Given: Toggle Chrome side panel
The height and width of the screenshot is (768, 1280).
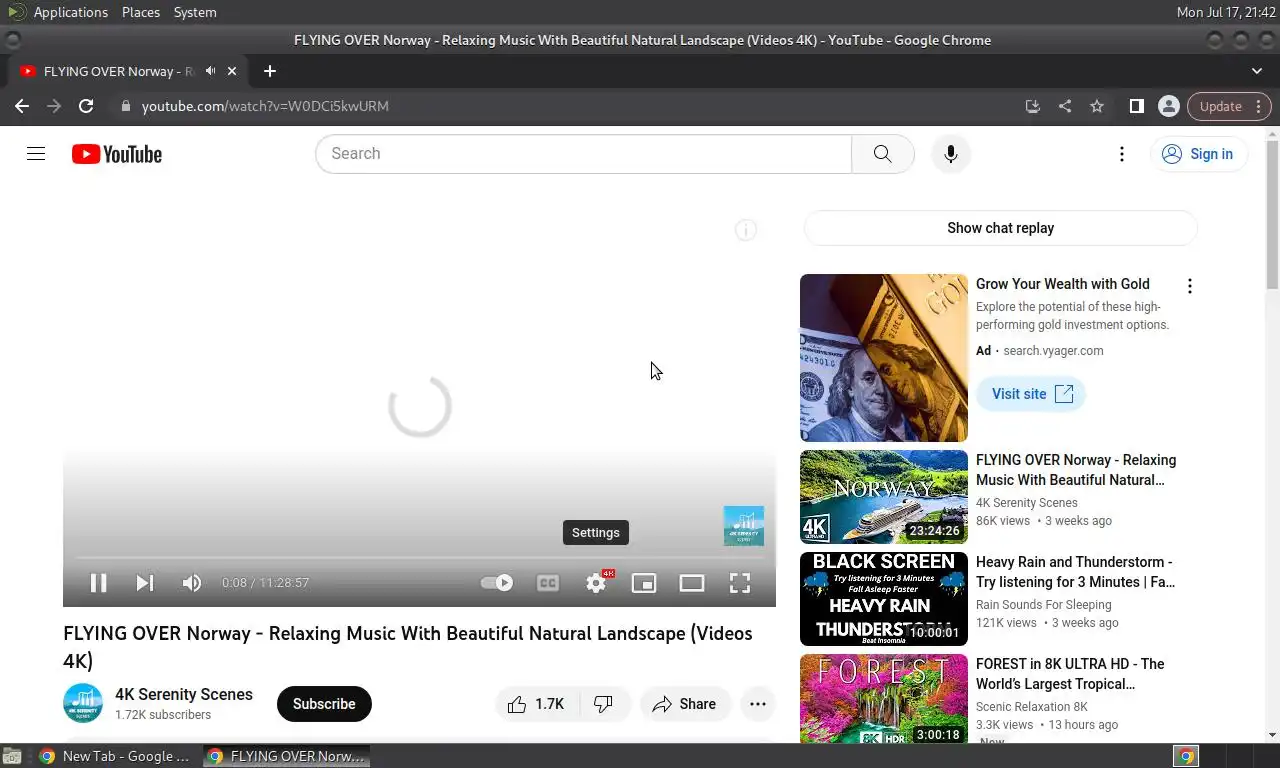Looking at the screenshot, I should (x=1137, y=106).
